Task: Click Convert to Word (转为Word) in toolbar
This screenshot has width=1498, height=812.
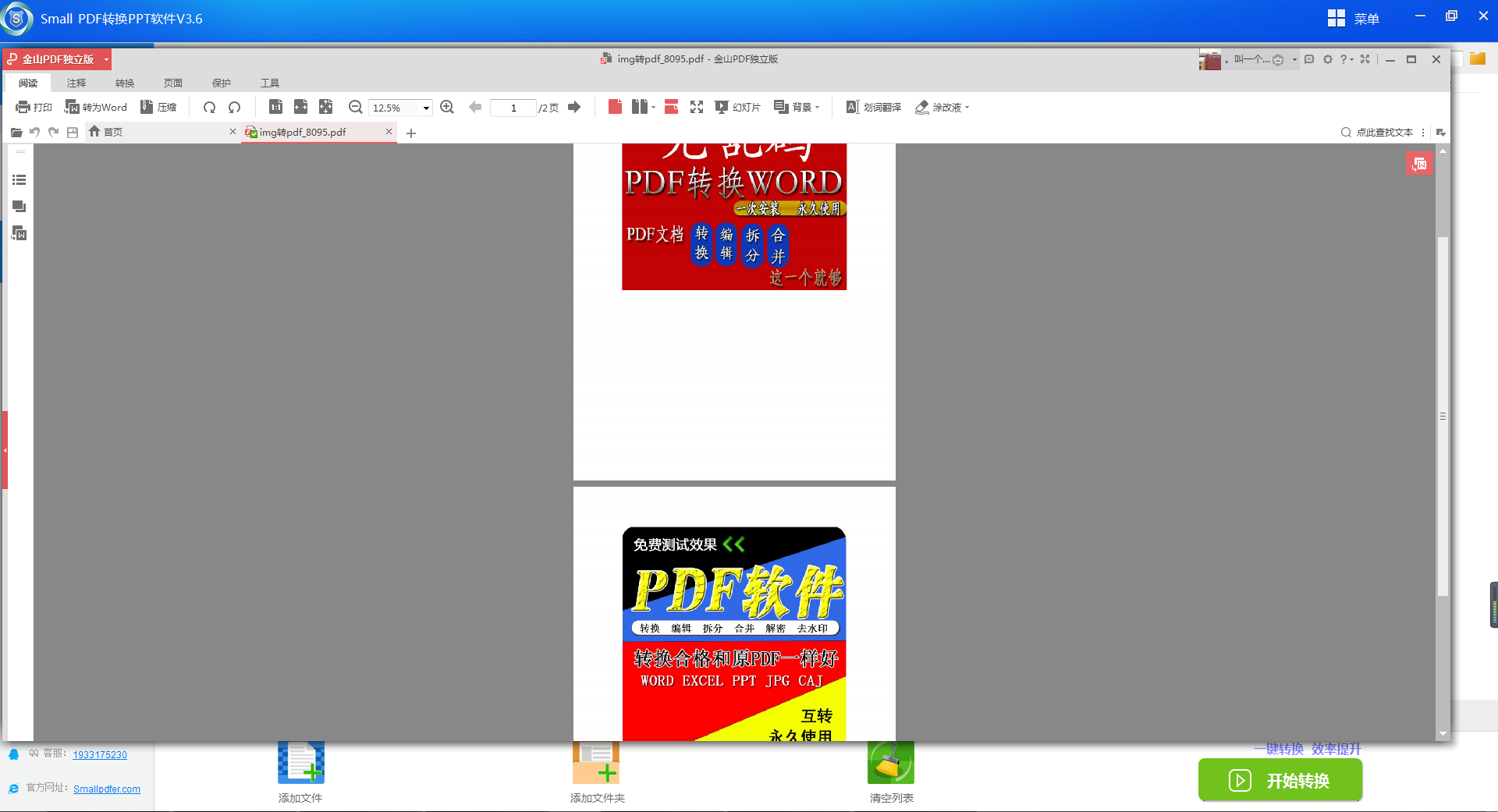Action: (95, 108)
